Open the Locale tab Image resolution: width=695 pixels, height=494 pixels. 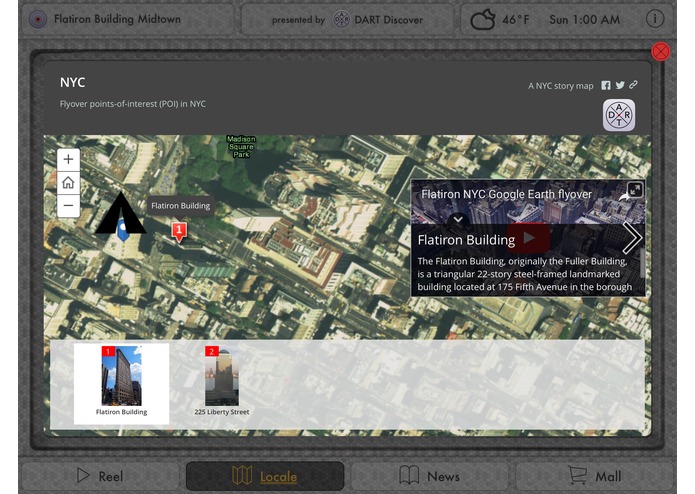265,476
